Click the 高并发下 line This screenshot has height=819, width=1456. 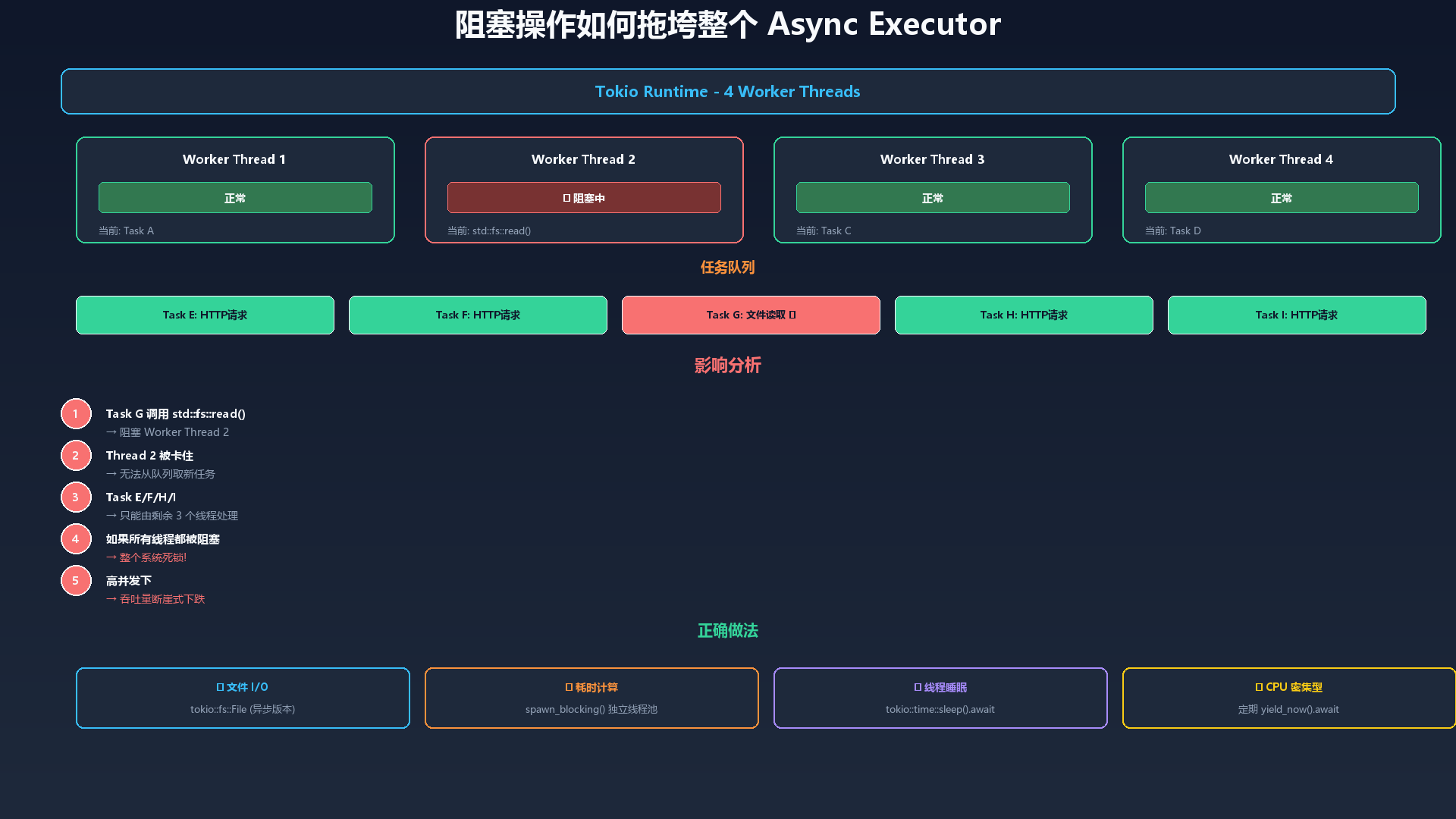(x=129, y=581)
